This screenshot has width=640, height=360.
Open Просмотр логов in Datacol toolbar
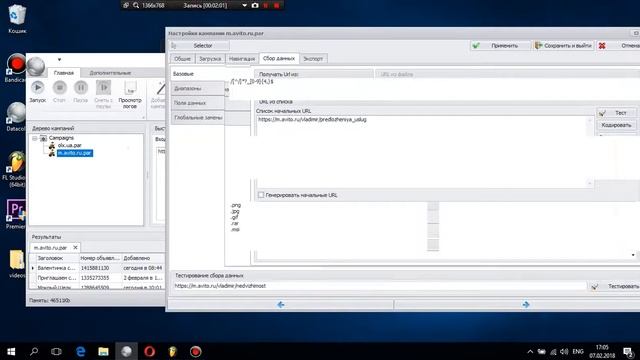130,94
